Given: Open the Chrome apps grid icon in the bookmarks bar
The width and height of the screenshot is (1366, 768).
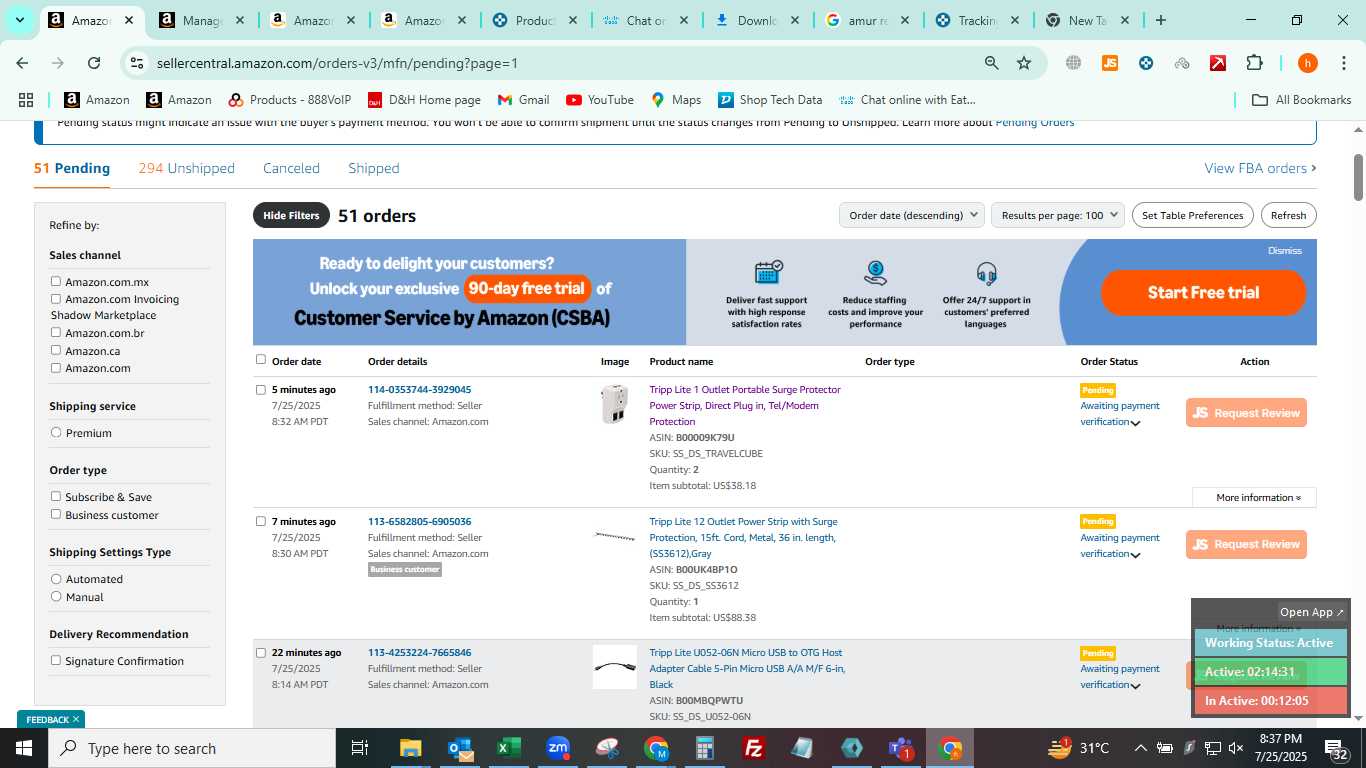Looking at the screenshot, I should click(x=26, y=100).
